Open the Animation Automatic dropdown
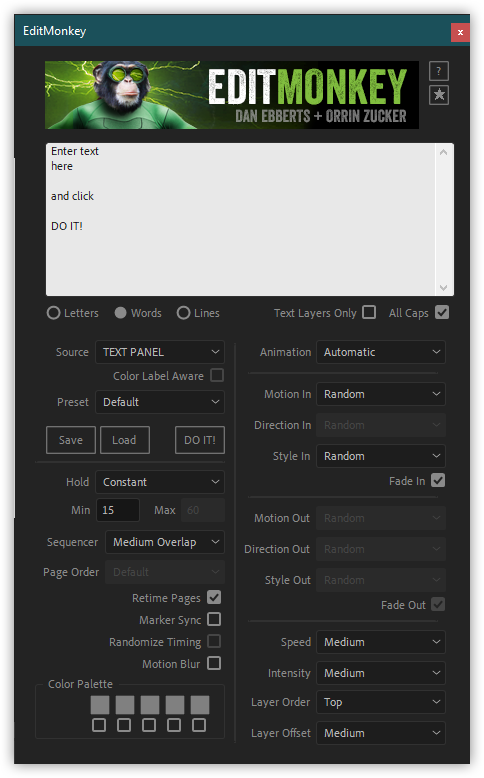Viewport: 484px width, 778px height. [x=381, y=352]
